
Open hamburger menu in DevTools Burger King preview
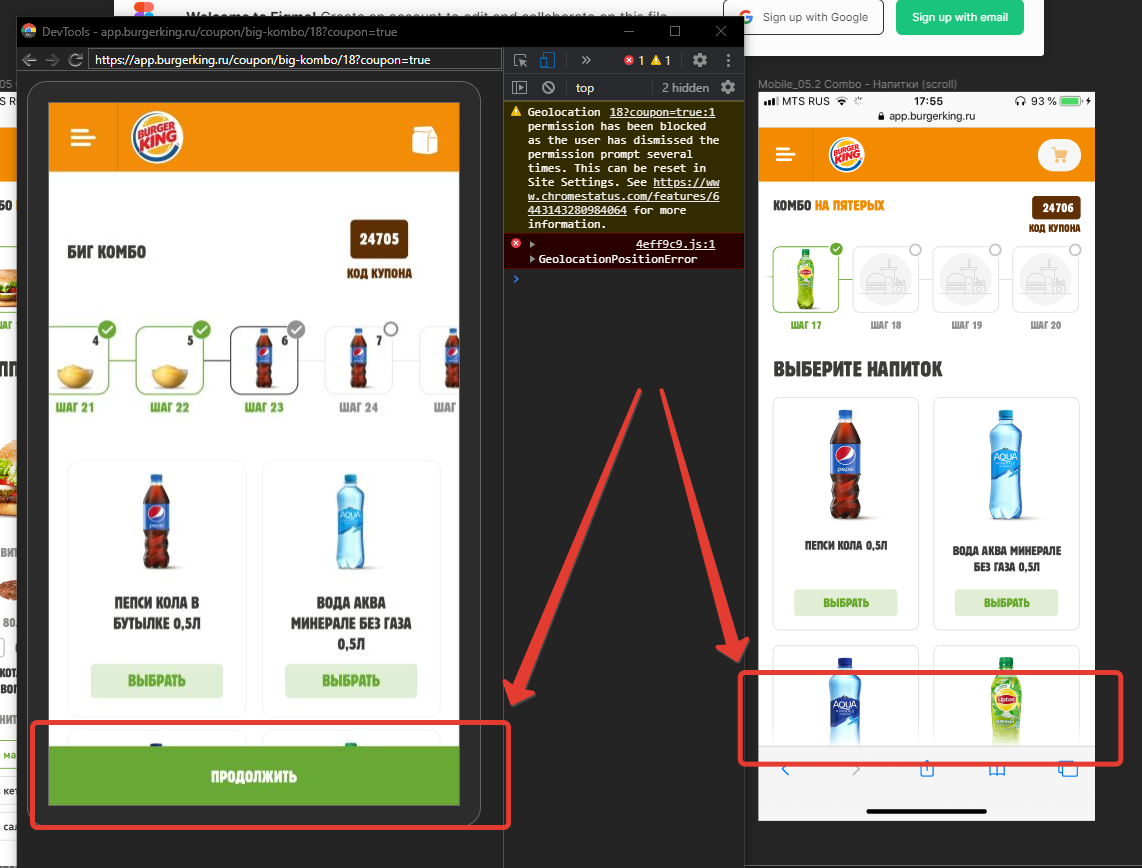pos(83,138)
